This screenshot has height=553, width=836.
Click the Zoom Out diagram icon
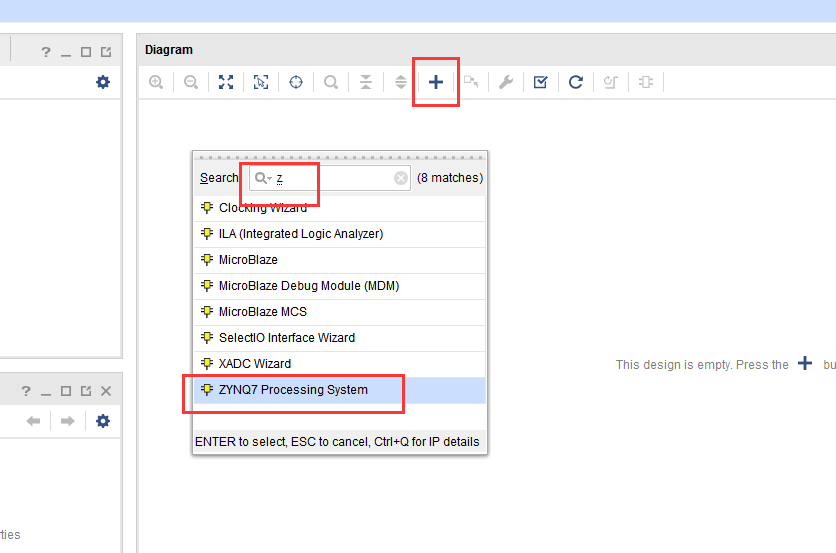click(x=191, y=82)
